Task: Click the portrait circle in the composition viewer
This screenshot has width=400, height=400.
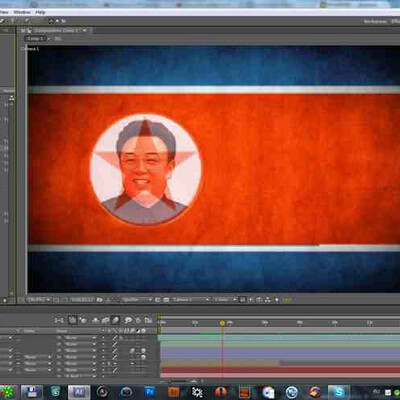Action: click(145, 170)
